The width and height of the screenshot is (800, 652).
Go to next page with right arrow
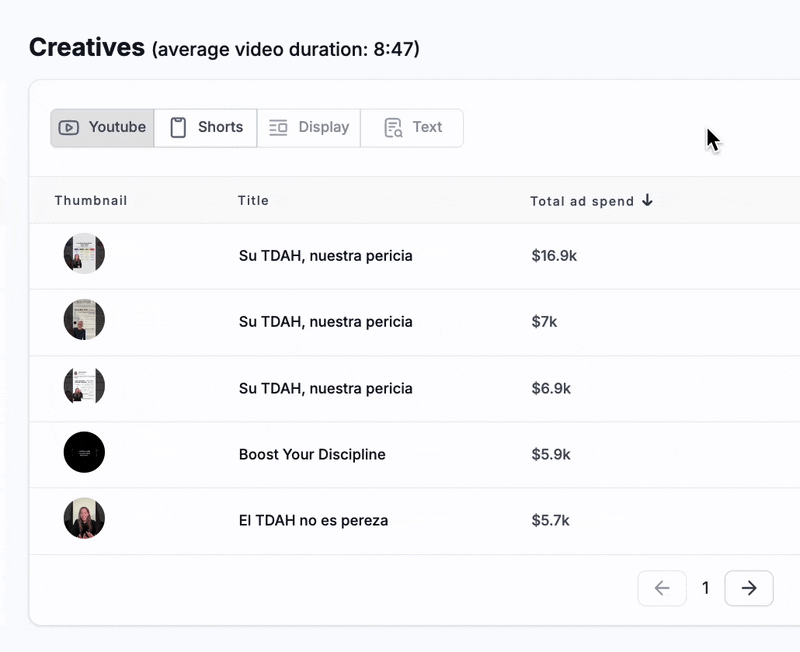coord(748,588)
